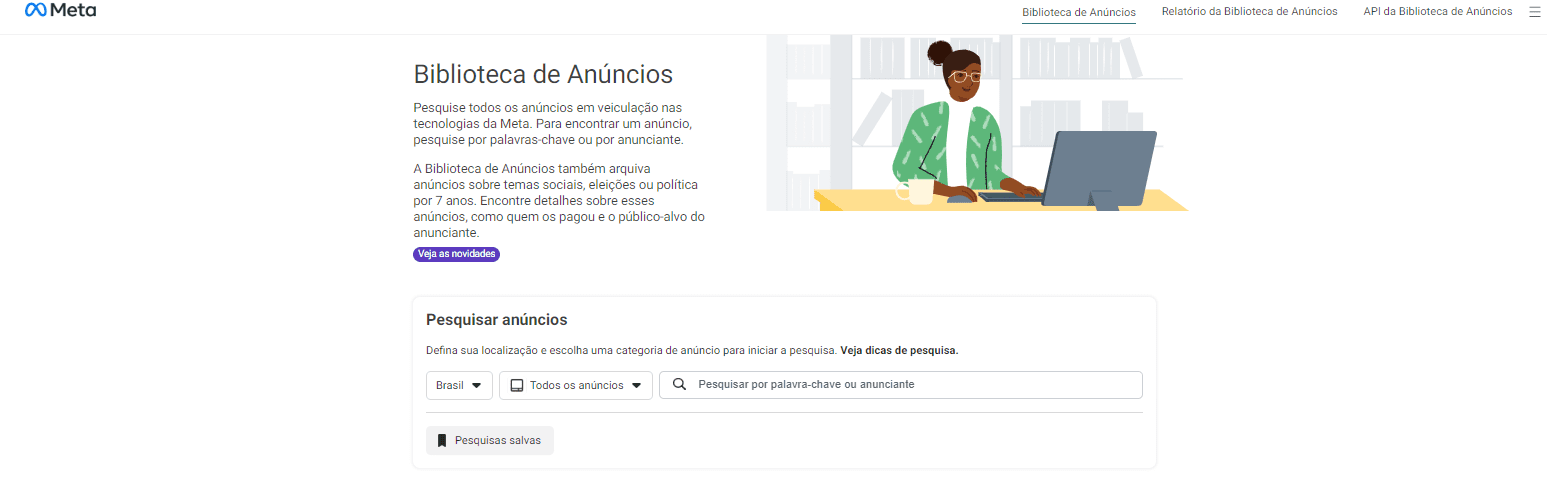Click the laptop in the header illustration

click(1100, 168)
